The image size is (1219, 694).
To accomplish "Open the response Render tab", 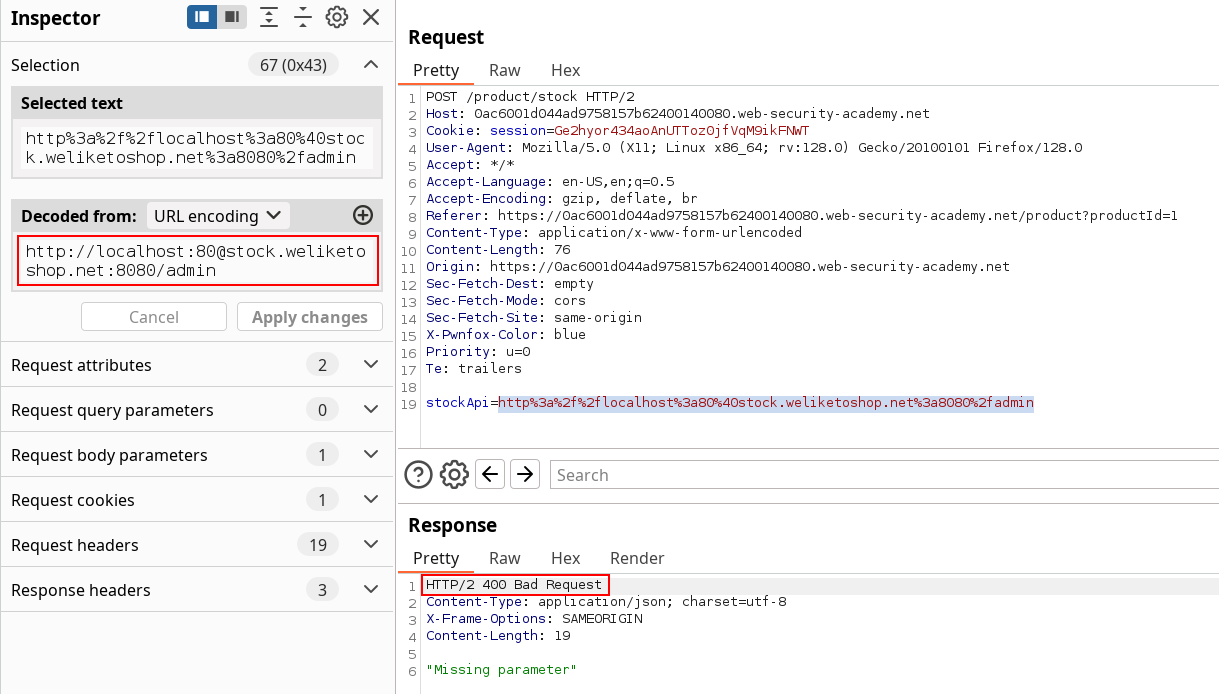I will 637,558.
